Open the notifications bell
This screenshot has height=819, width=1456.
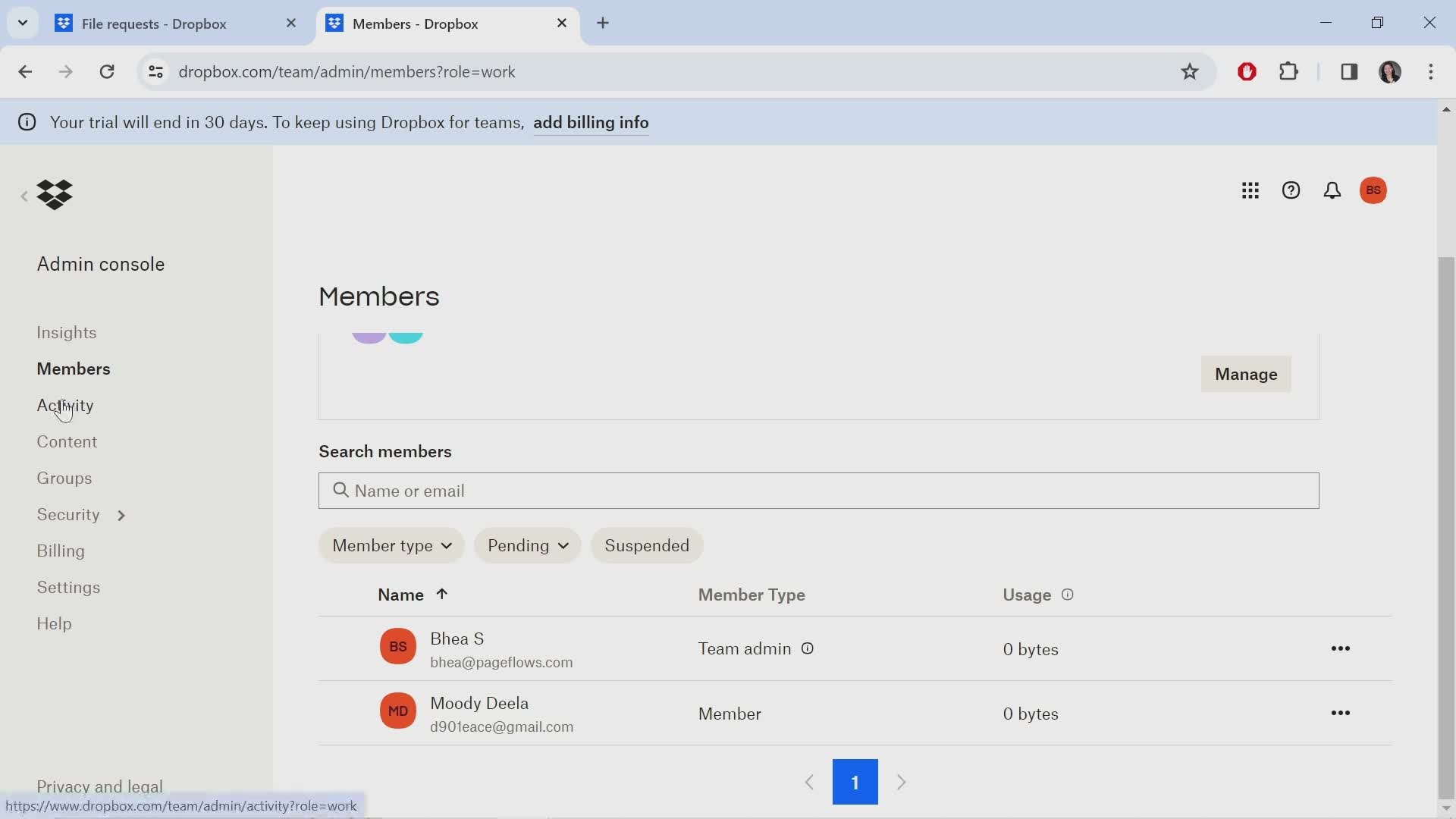(1332, 190)
